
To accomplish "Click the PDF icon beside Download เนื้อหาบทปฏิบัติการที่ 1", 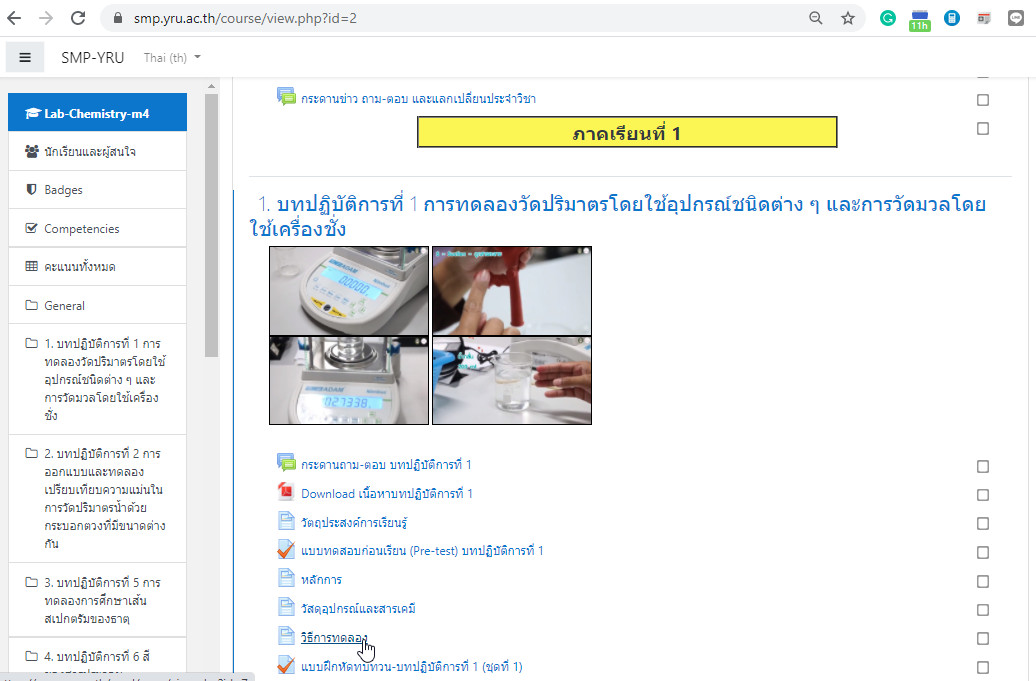I will coord(286,492).
